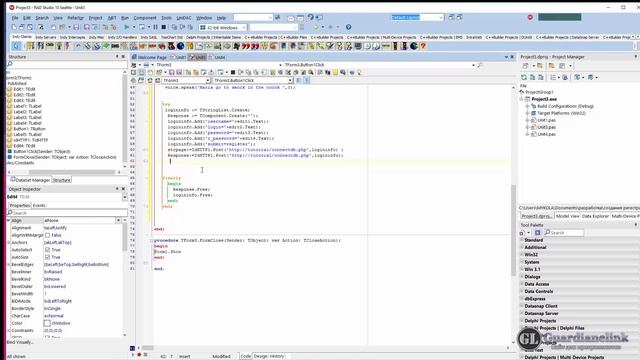Pick the blue globe component in the palette

[180, 46]
